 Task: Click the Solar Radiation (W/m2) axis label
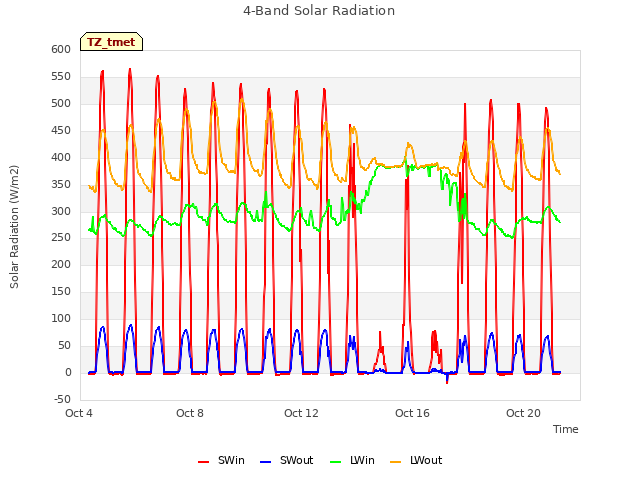(14, 227)
